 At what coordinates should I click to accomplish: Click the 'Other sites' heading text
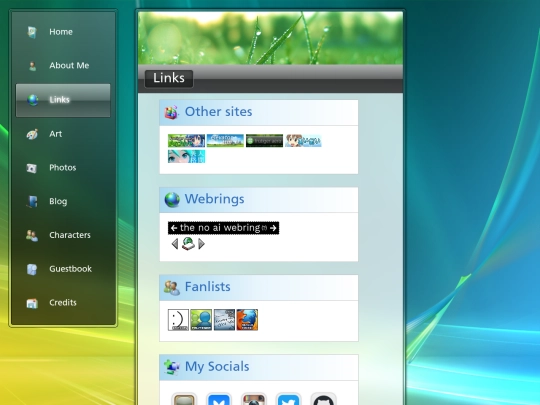[x=218, y=112]
